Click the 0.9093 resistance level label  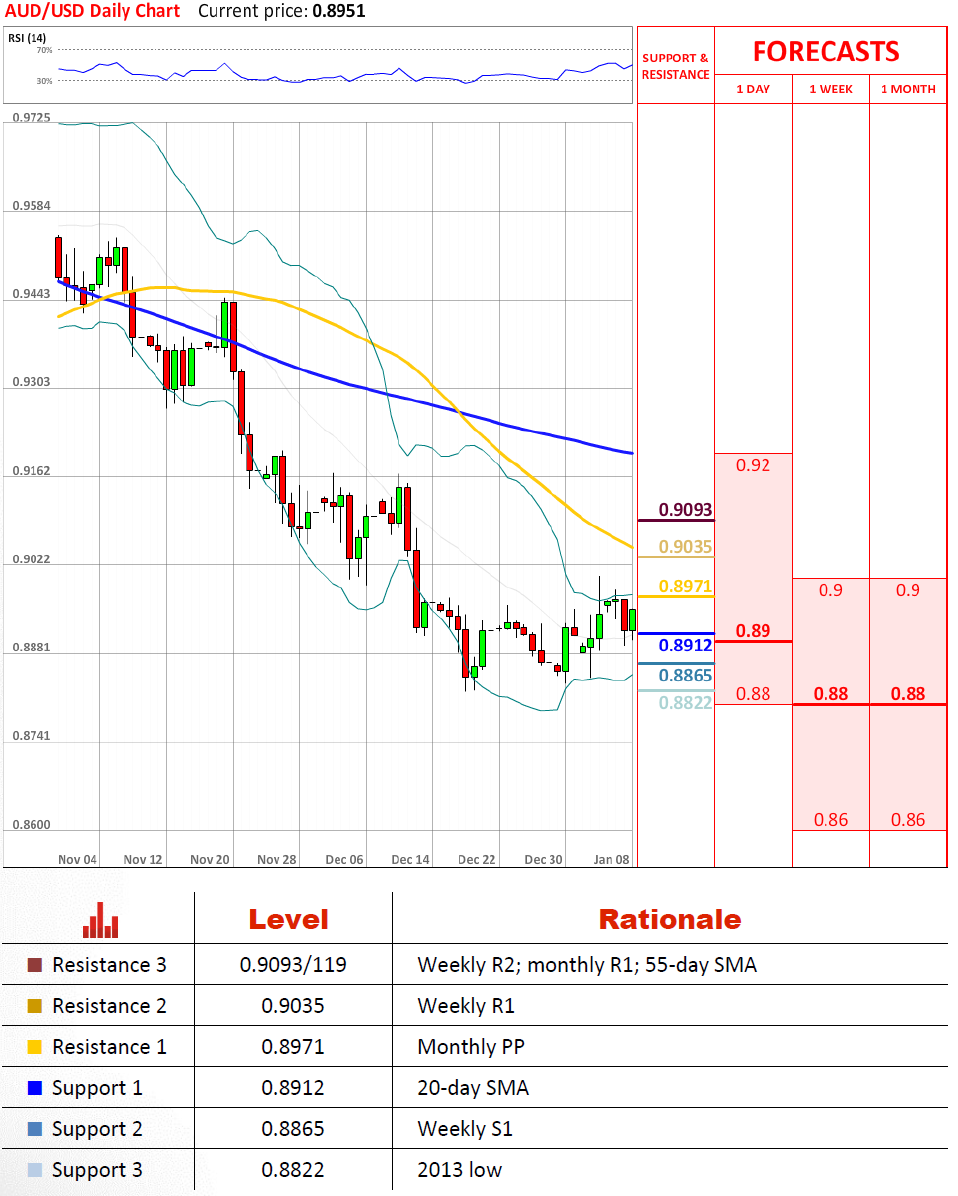[685, 510]
